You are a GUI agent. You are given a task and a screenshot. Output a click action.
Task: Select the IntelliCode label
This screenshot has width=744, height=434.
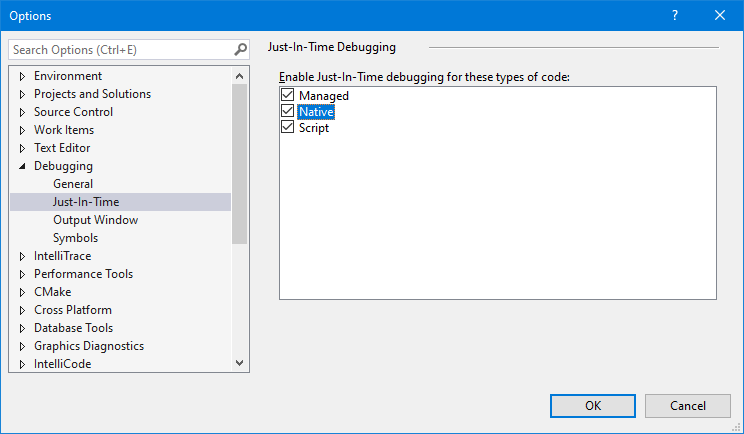click(x=63, y=364)
